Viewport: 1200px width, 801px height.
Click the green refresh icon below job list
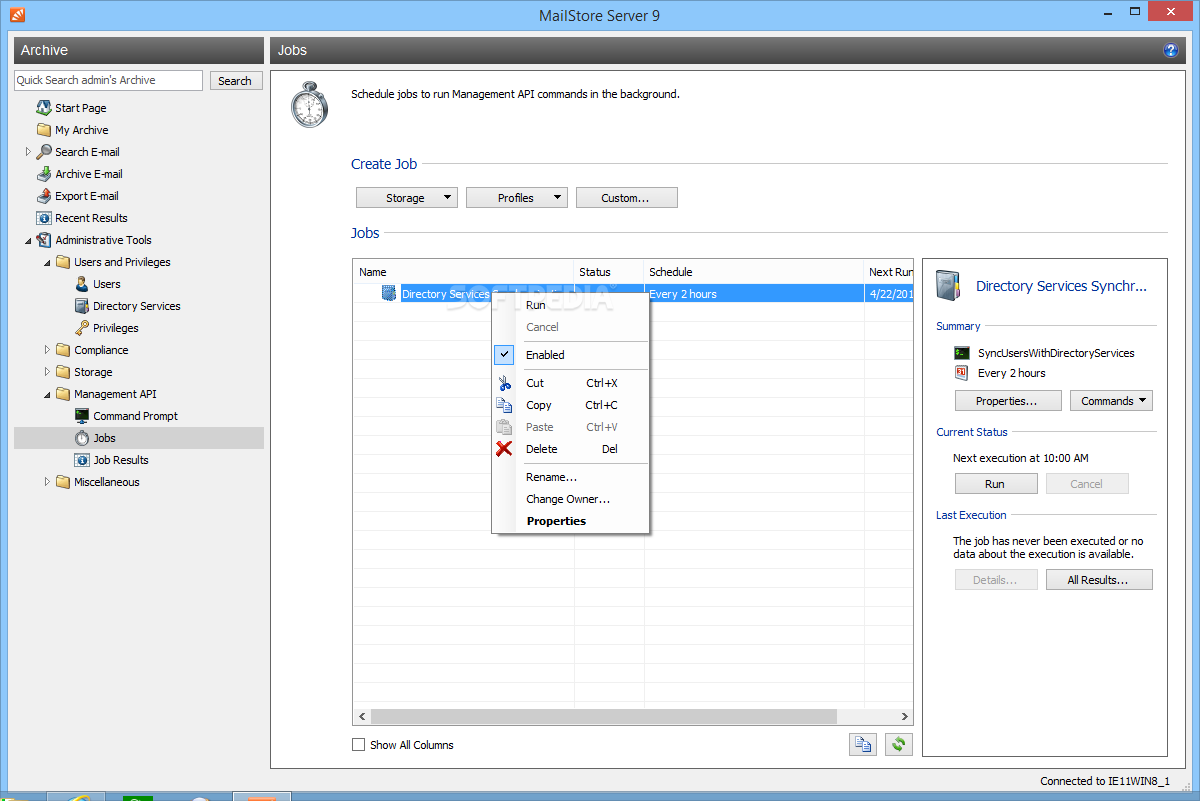899,744
